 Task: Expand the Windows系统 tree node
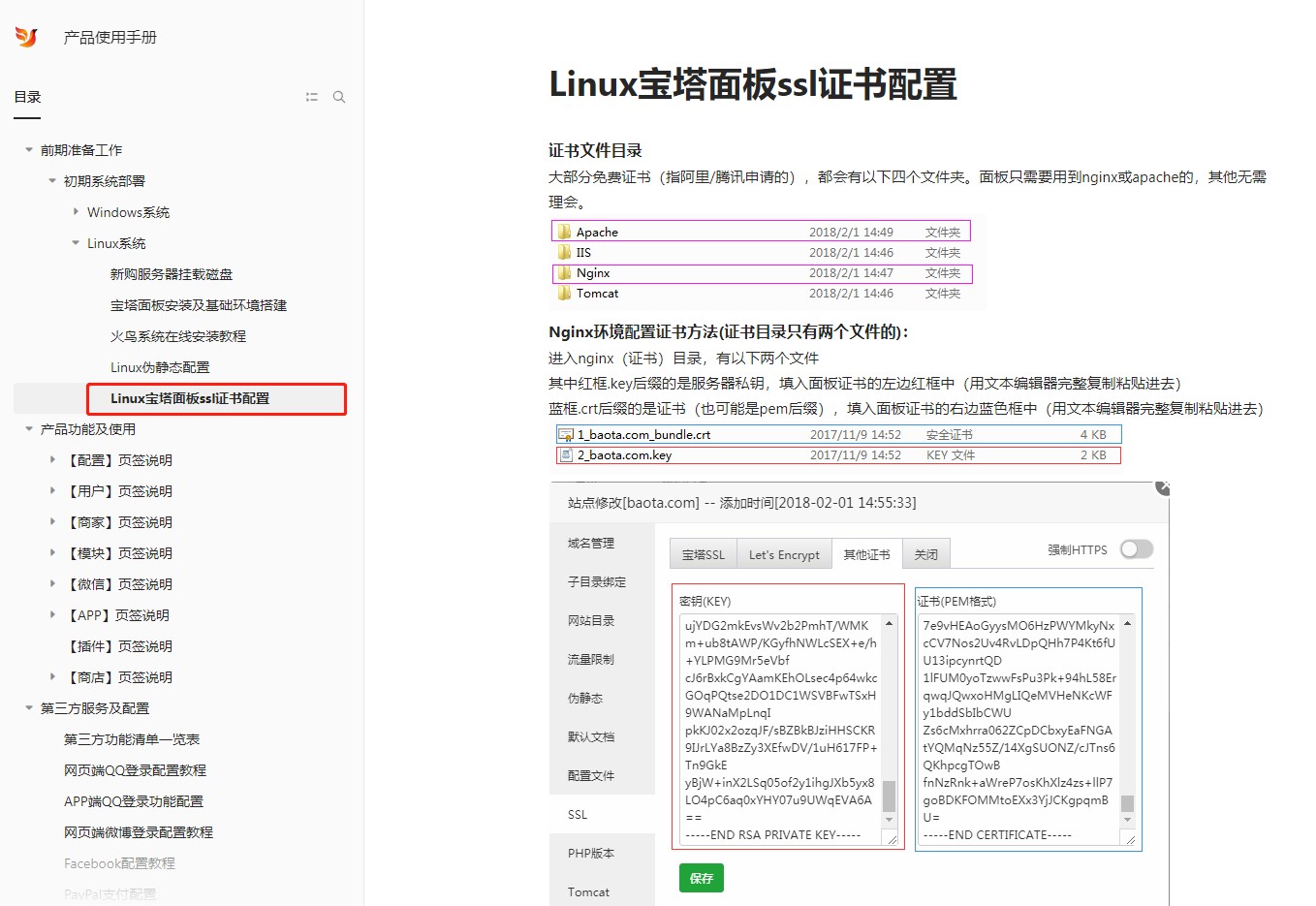[76, 211]
